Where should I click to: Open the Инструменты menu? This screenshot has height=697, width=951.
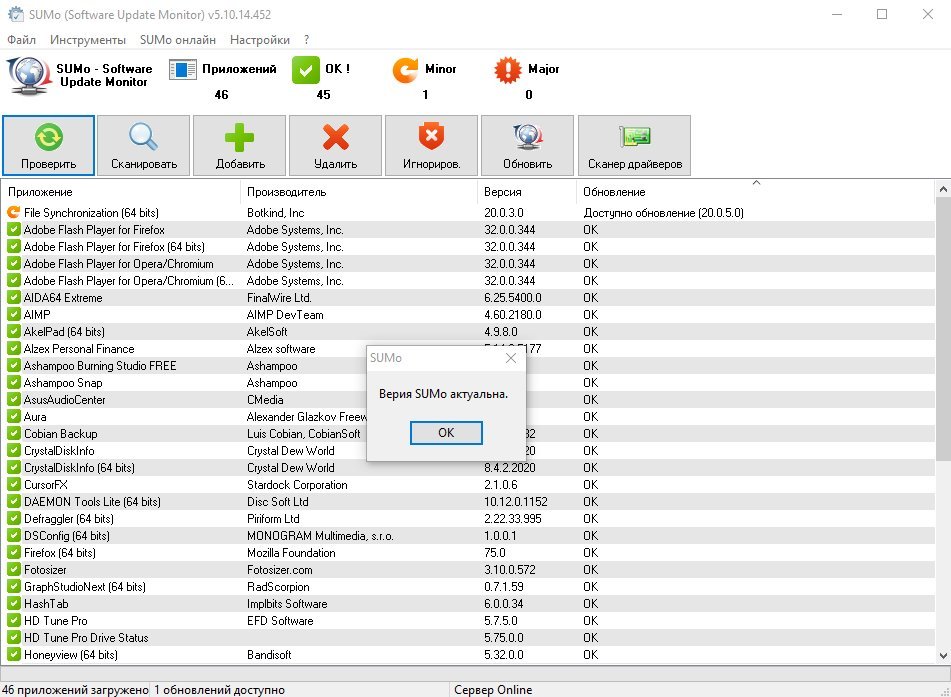point(88,40)
